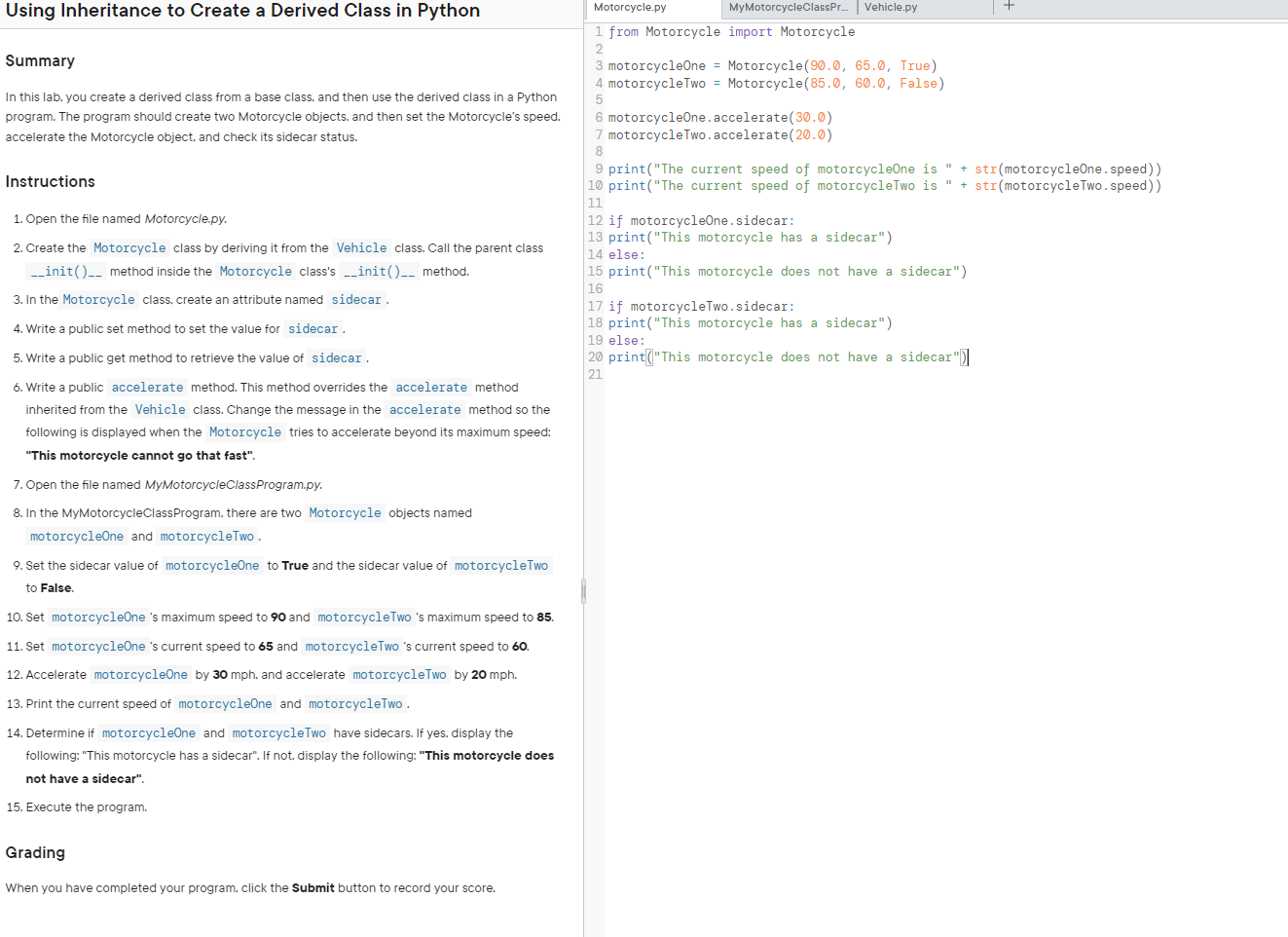Select line number 12 in the gutter
This screenshot has width=1288, height=937.
(x=595, y=221)
